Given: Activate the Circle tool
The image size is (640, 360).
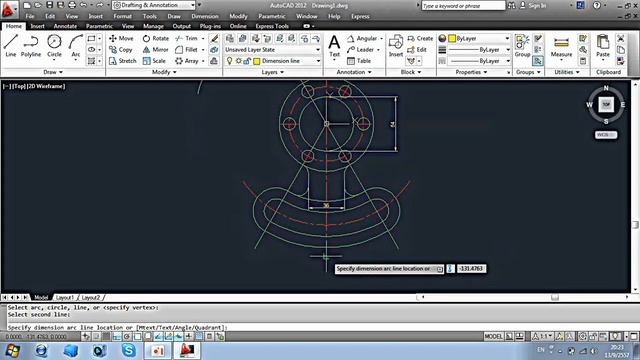Looking at the screenshot, I should 54,46.
